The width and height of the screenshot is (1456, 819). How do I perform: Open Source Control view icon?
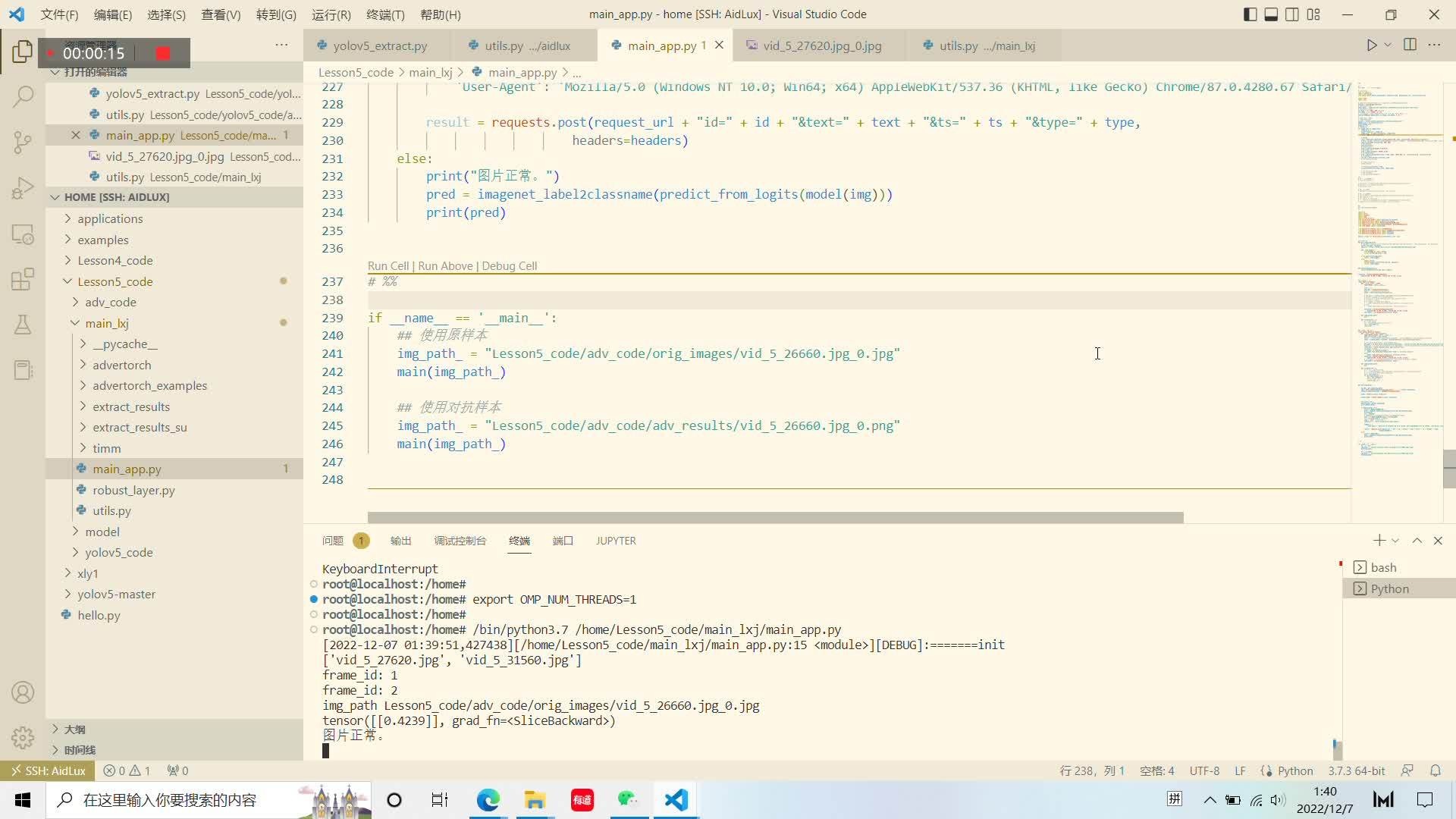click(x=23, y=142)
